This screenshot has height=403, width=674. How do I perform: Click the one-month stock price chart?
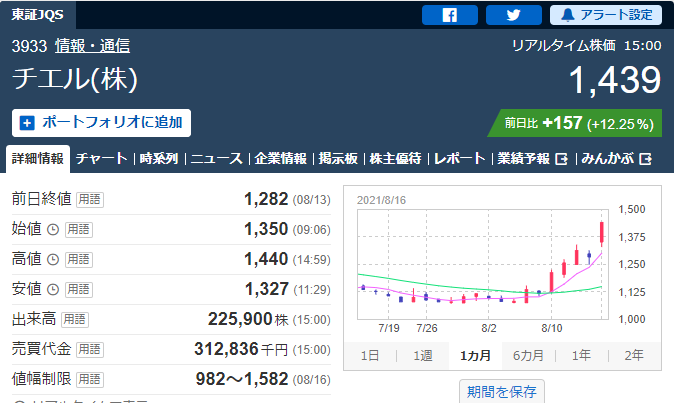480,263
